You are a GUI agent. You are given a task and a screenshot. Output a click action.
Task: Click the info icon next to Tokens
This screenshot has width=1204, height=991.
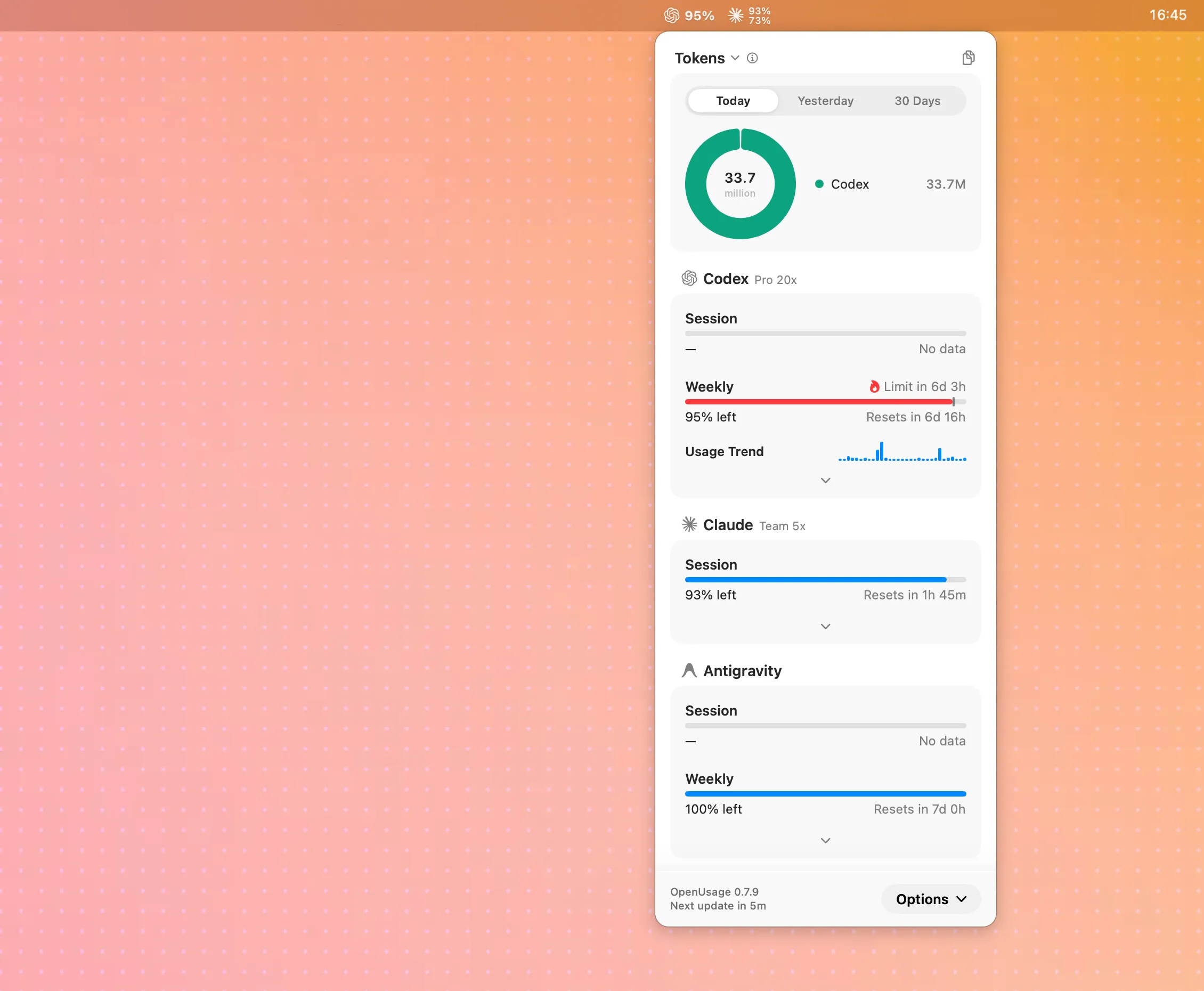pos(752,58)
